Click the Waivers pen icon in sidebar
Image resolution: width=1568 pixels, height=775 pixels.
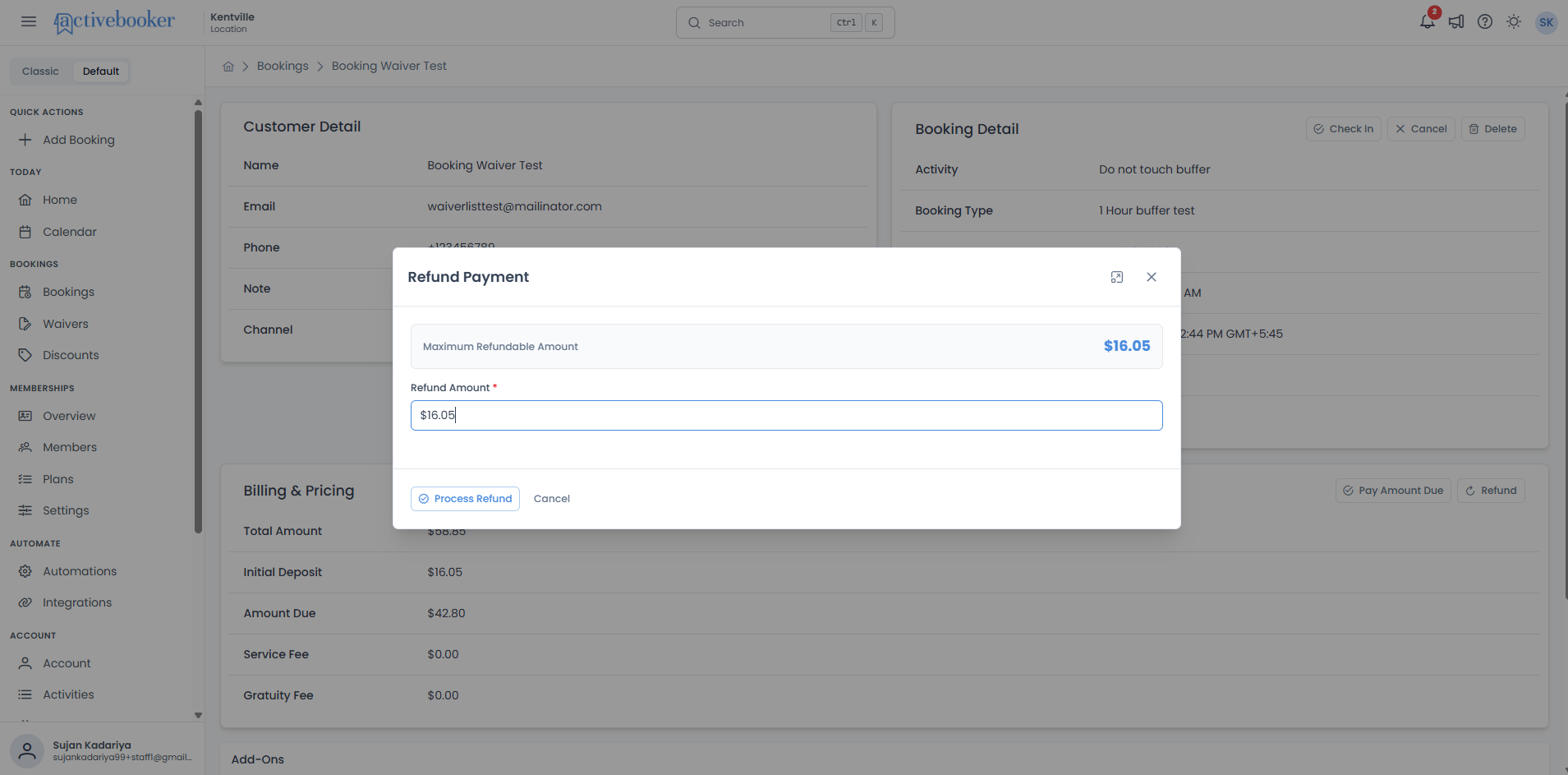pos(25,324)
